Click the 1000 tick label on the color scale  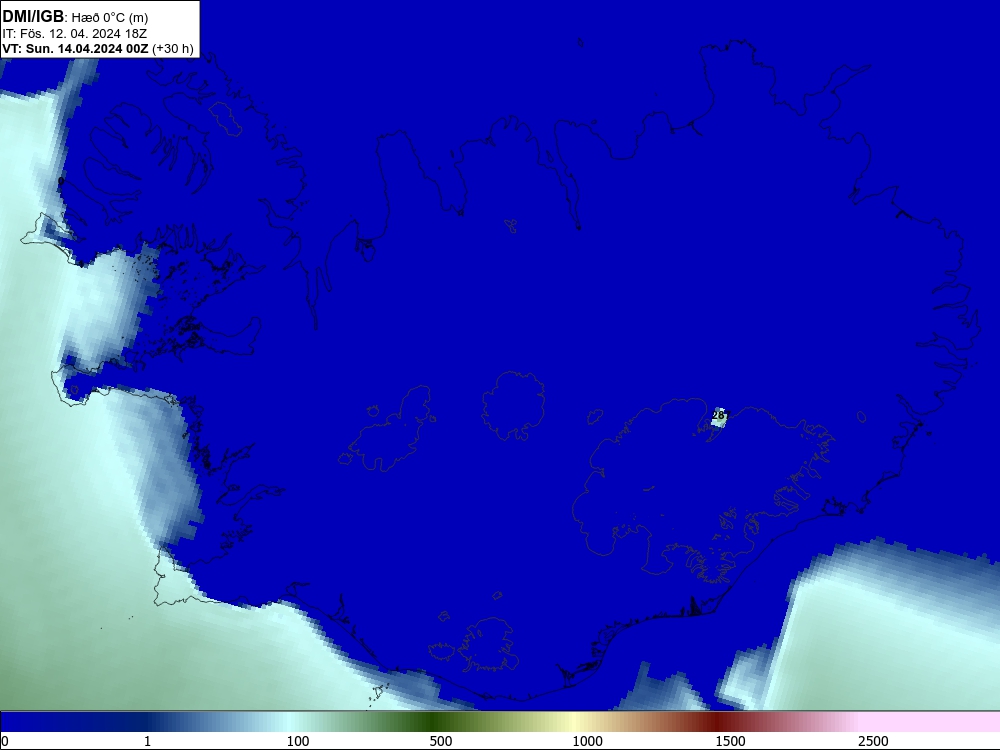coord(587,740)
